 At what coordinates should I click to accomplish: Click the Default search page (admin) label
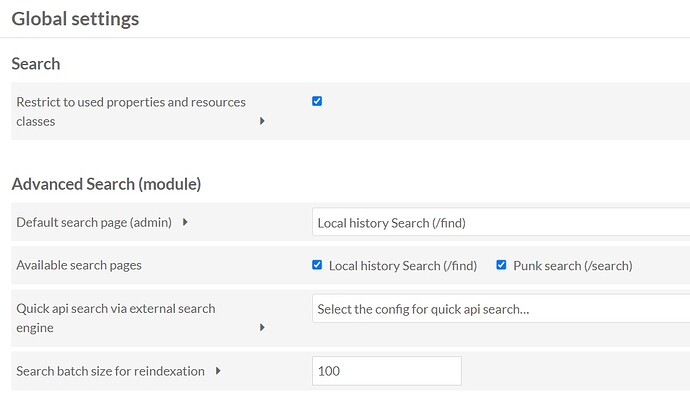[94, 222]
